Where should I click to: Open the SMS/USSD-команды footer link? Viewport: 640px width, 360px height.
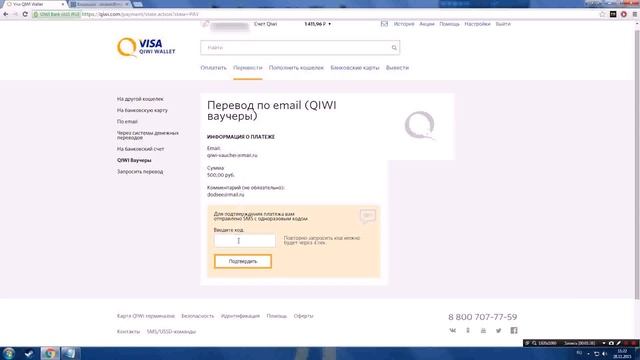[x=171, y=331]
